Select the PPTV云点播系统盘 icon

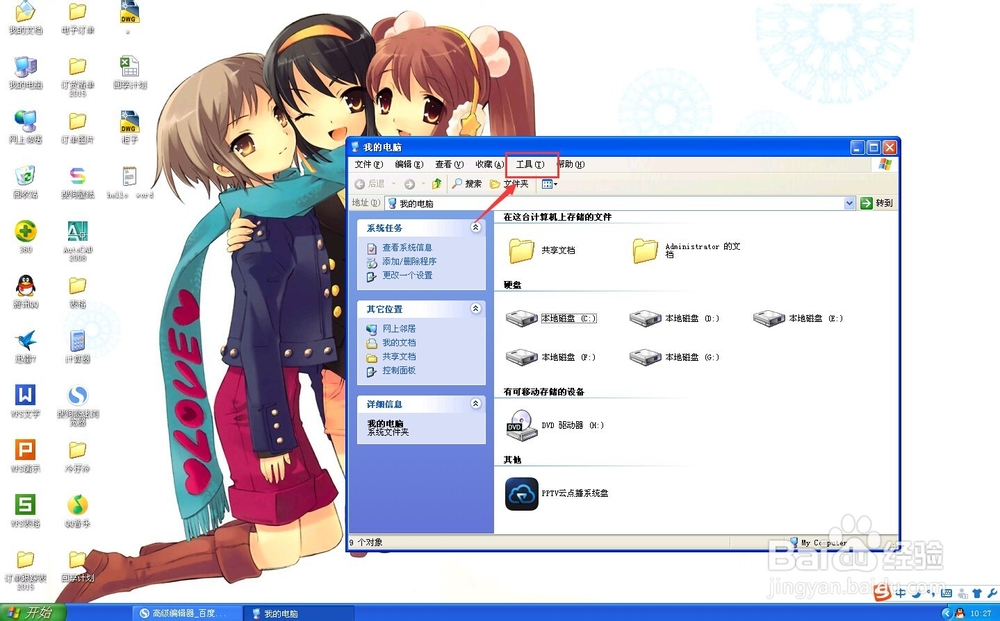[x=522, y=494]
